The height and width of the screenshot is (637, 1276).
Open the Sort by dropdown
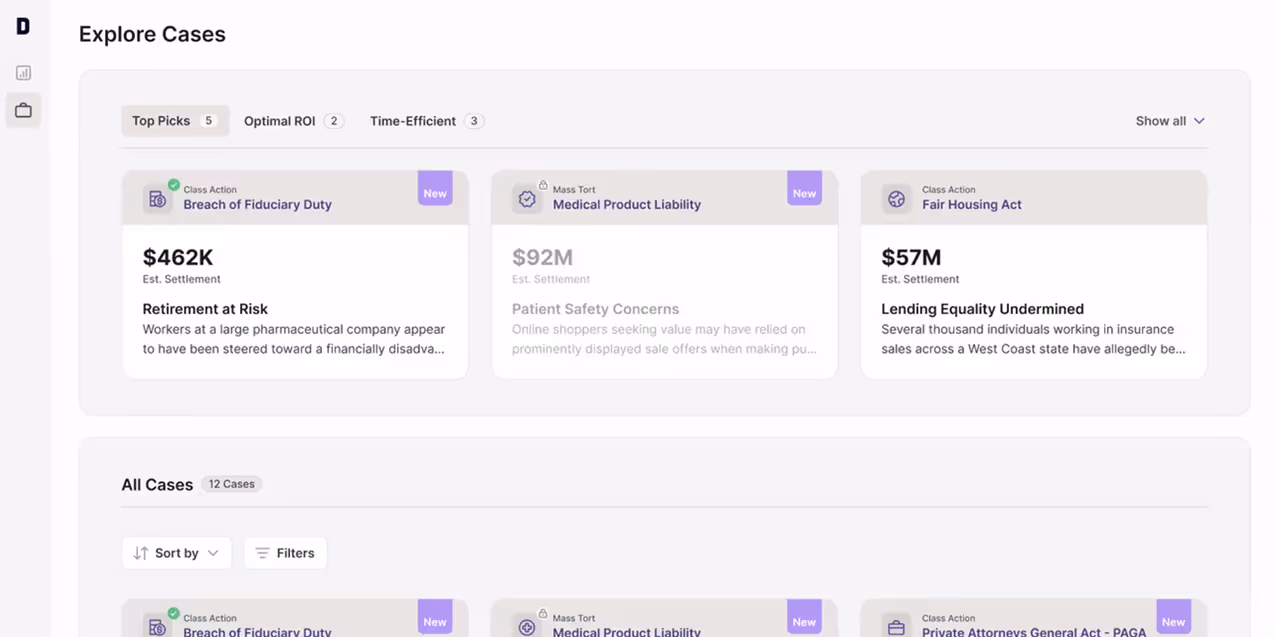(176, 552)
